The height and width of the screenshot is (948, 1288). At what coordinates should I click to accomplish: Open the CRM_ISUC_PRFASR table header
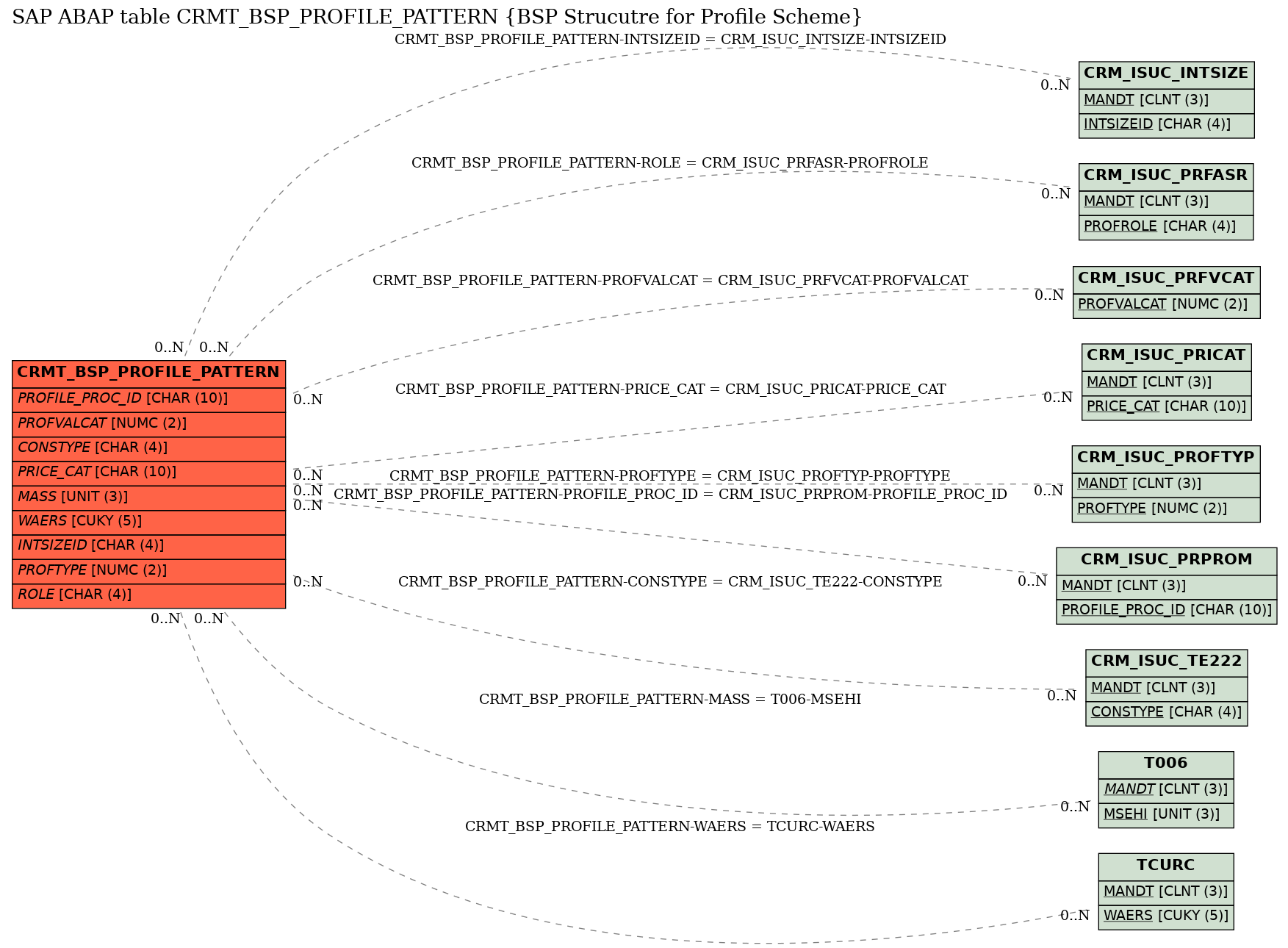1166,176
